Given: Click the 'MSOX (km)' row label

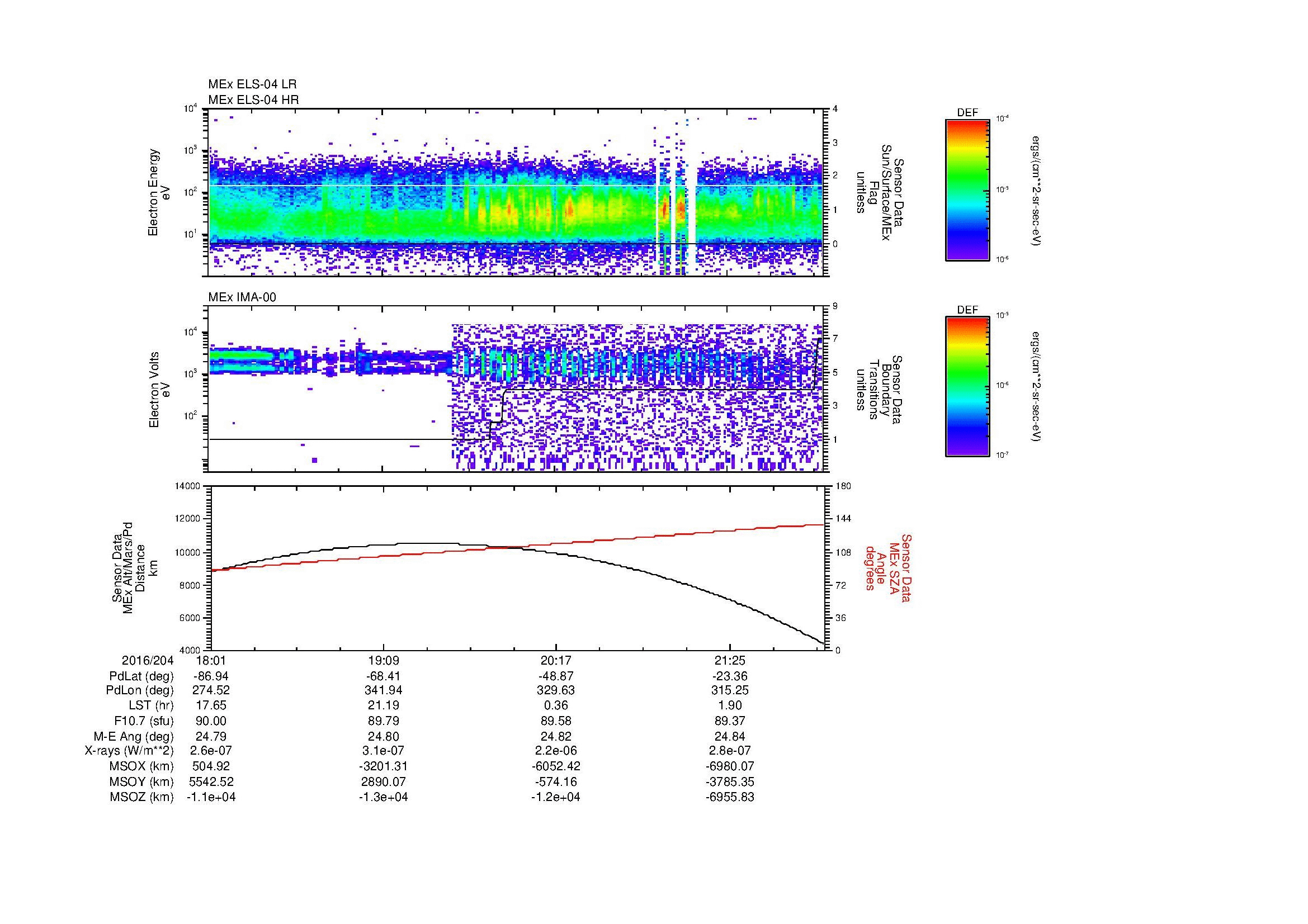Looking at the screenshot, I should 142,766.
